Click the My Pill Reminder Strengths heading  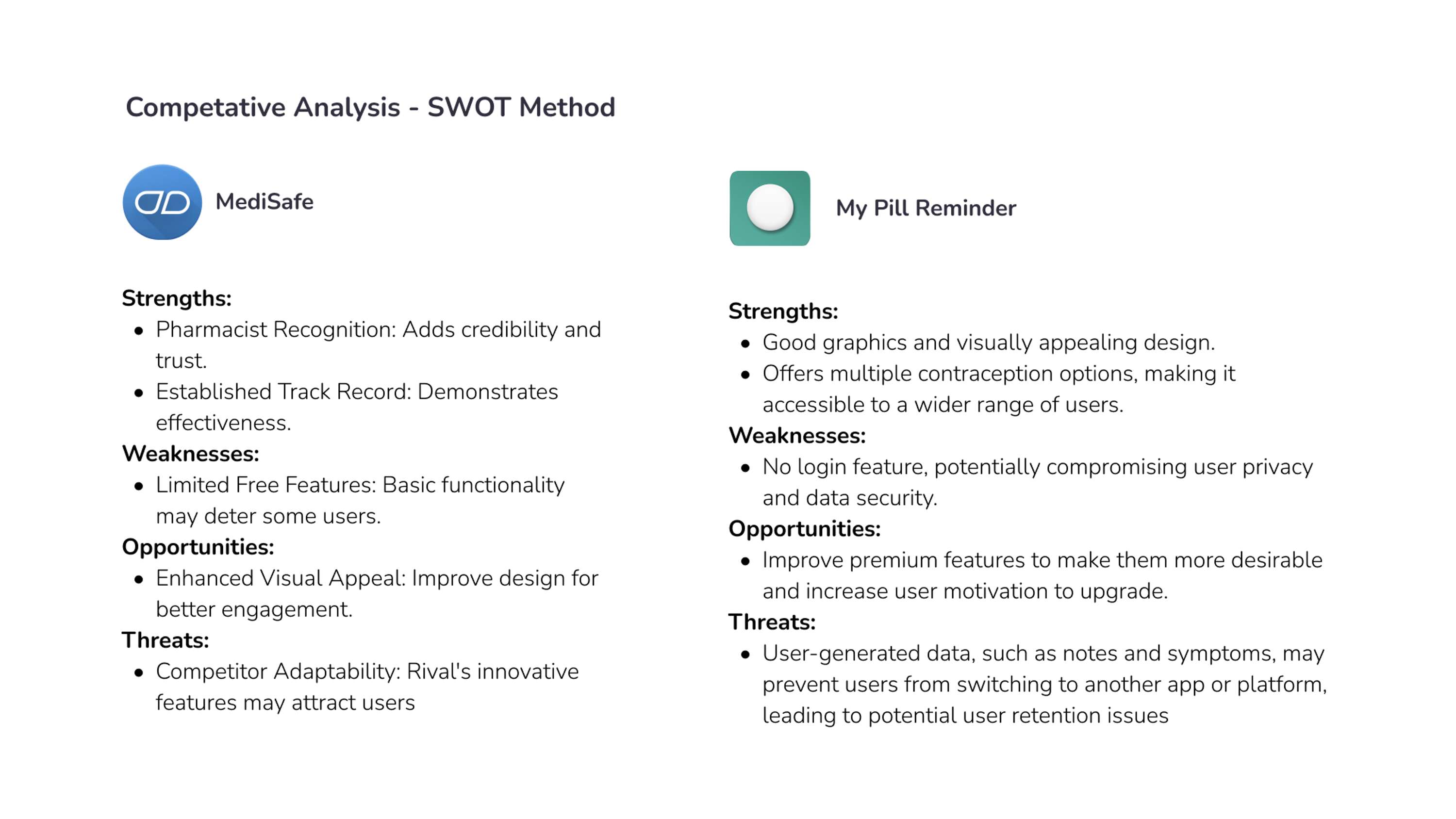point(783,311)
